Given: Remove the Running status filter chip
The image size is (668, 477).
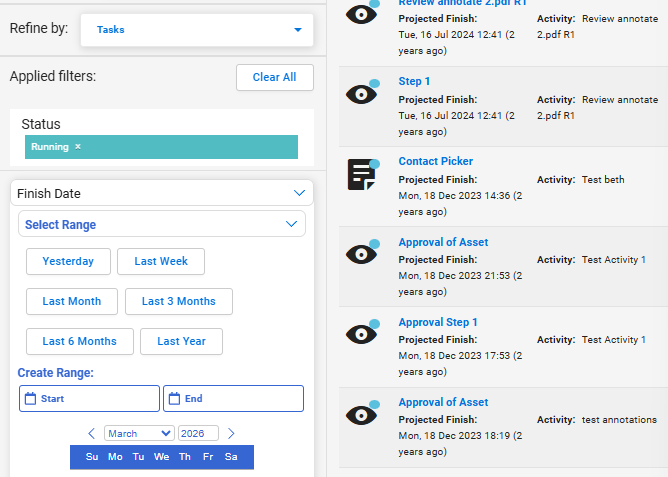Looking at the screenshot, I should [x=78, y=147].
